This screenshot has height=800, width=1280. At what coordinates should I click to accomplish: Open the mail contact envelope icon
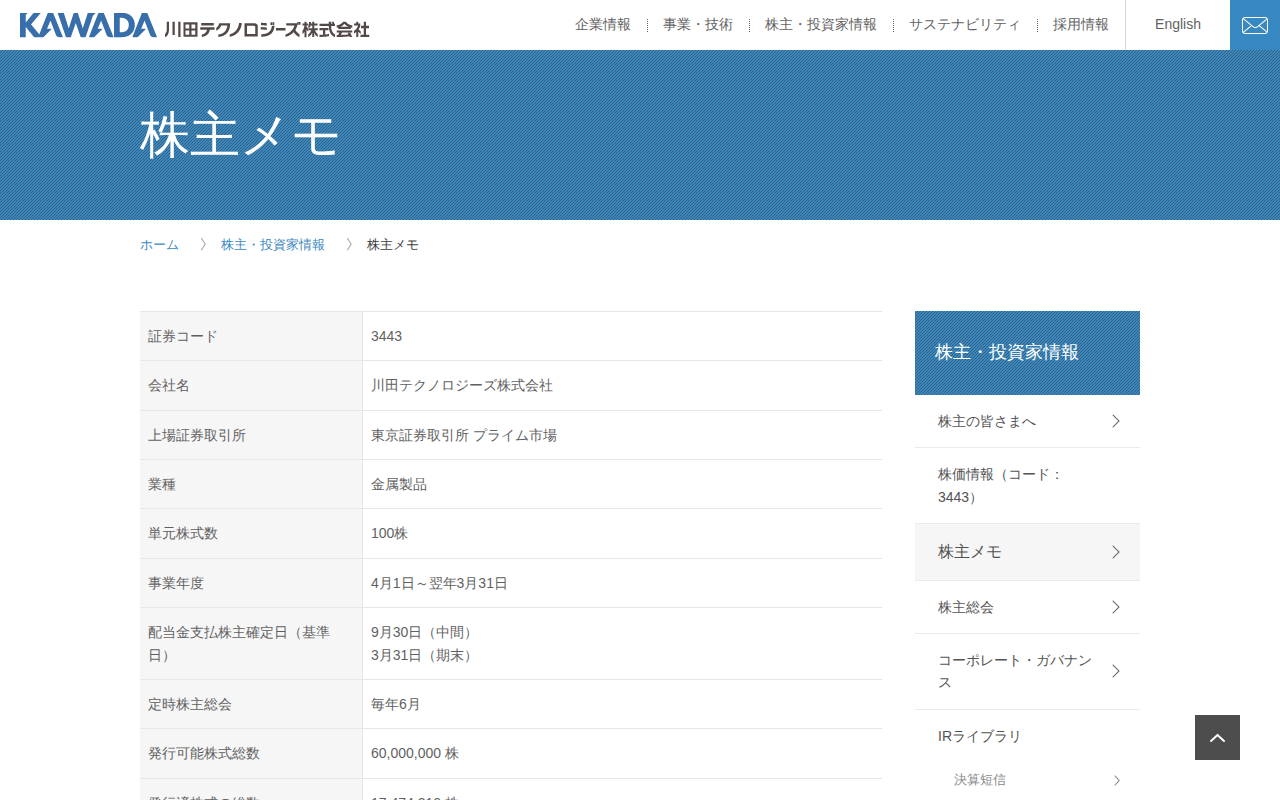click(x=1255, y=25)
